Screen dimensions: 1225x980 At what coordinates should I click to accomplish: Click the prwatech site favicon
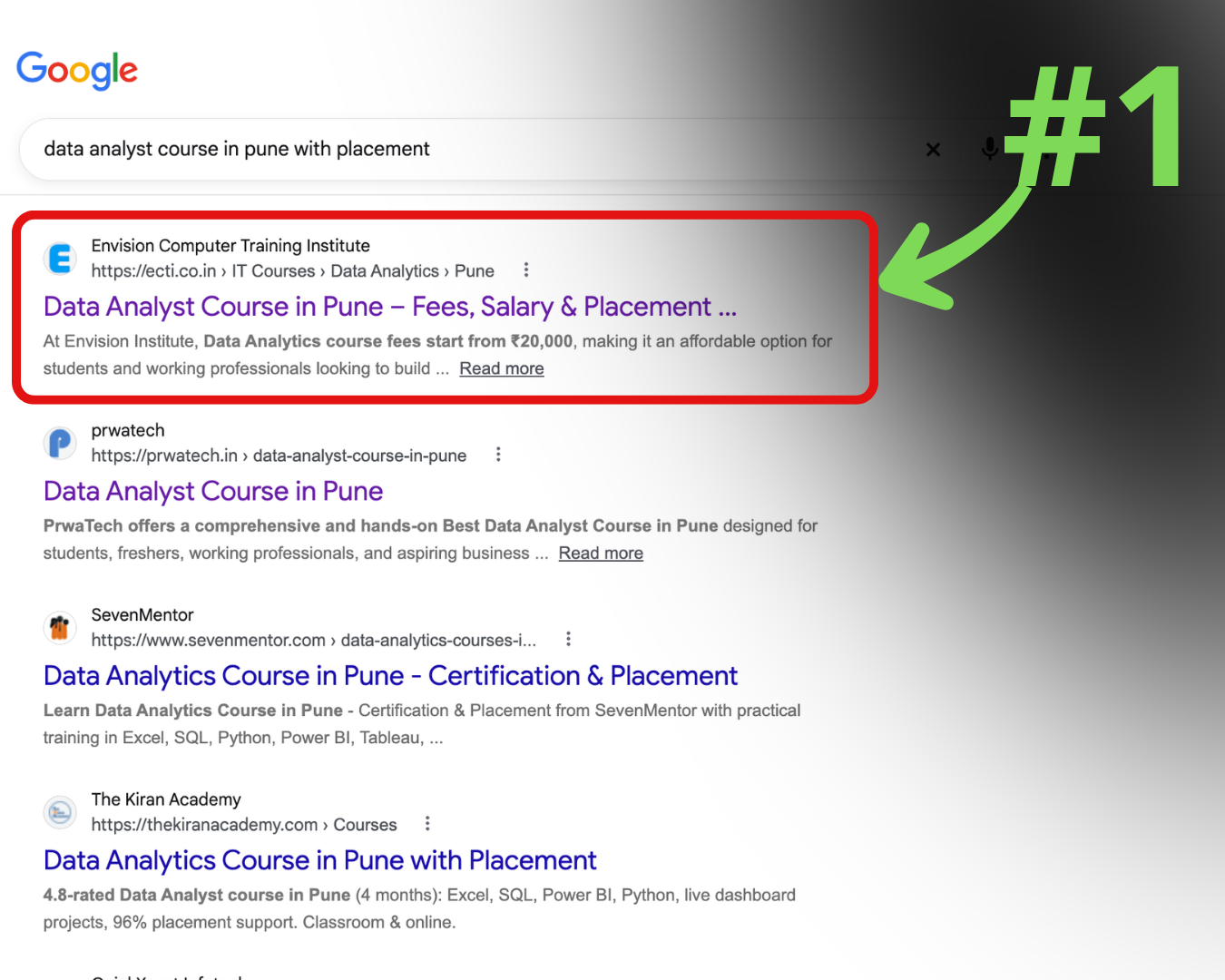tap(60, 444)
